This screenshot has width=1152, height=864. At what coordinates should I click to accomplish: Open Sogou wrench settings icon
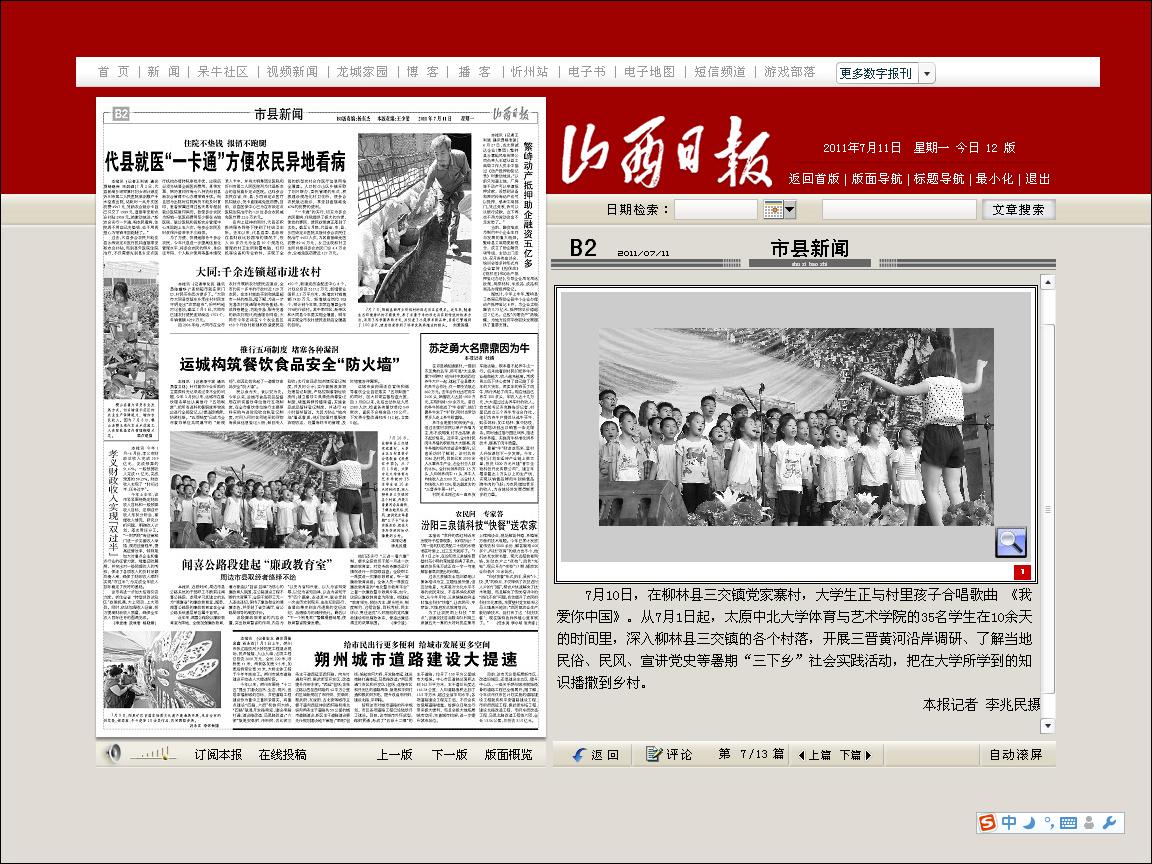point(1108,823)
